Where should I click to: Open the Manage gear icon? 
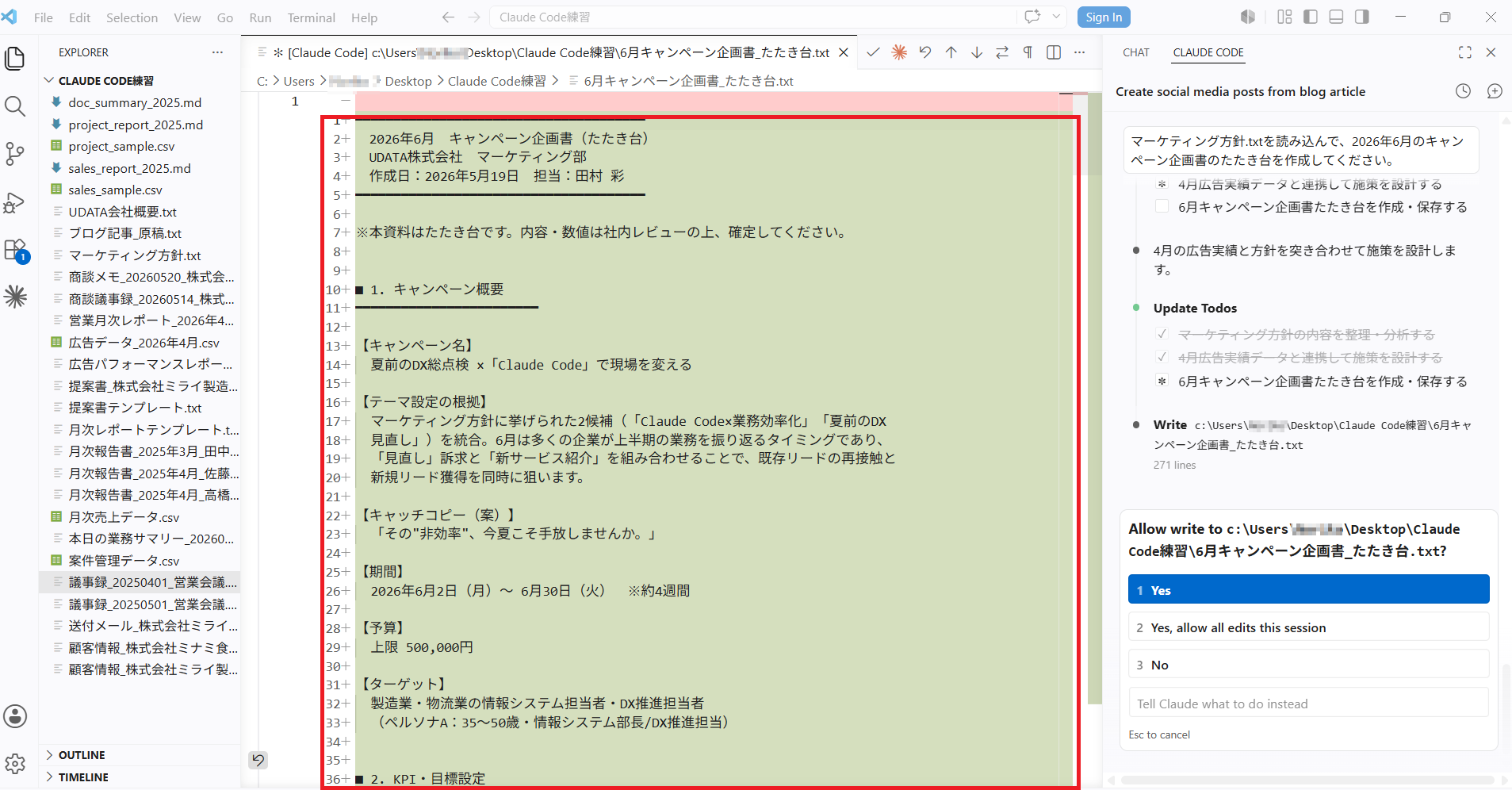15,764
